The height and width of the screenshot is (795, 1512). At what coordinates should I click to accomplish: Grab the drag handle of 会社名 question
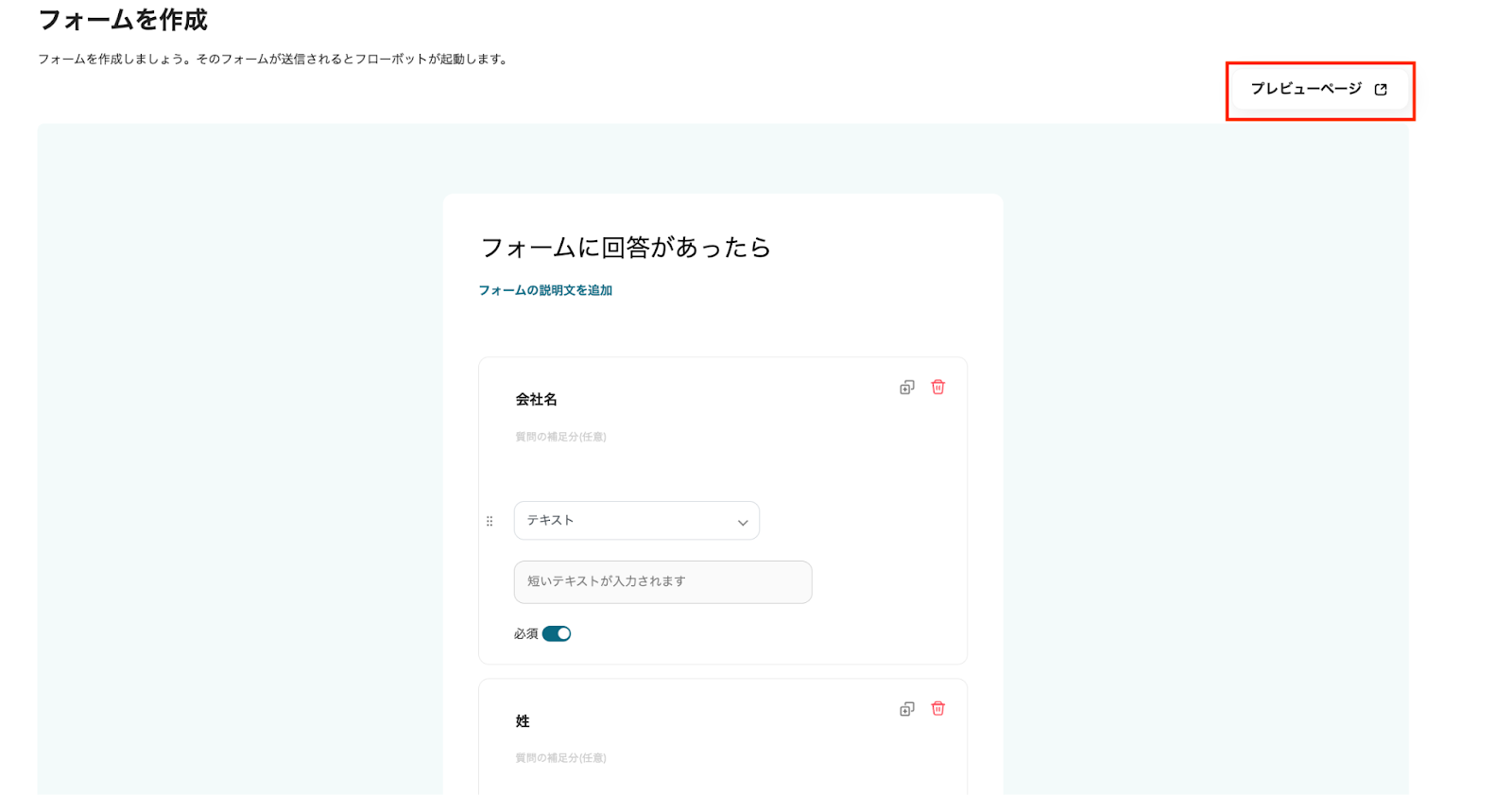pyautogui.click(x=490, y=521)
